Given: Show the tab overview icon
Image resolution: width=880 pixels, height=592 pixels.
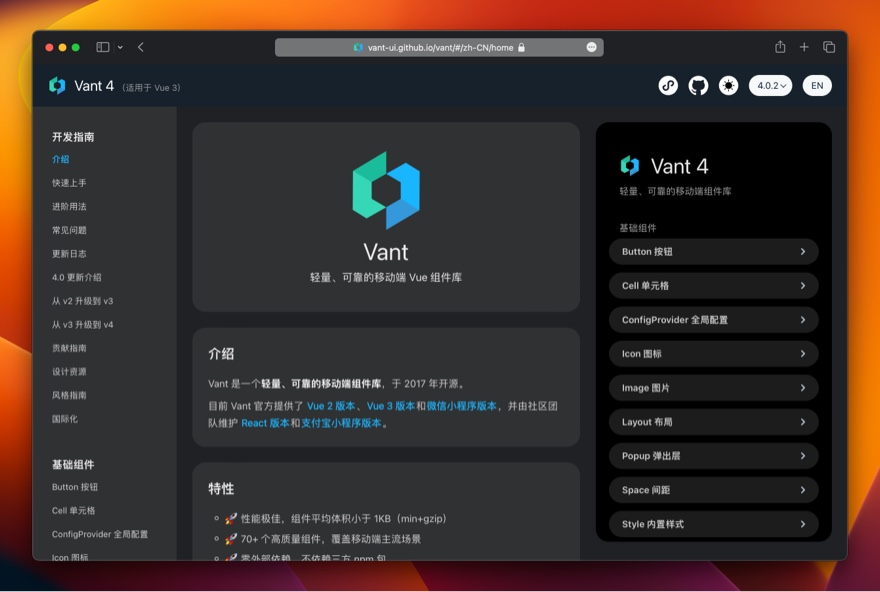Looking at the screenshot, I should (829, 47).
